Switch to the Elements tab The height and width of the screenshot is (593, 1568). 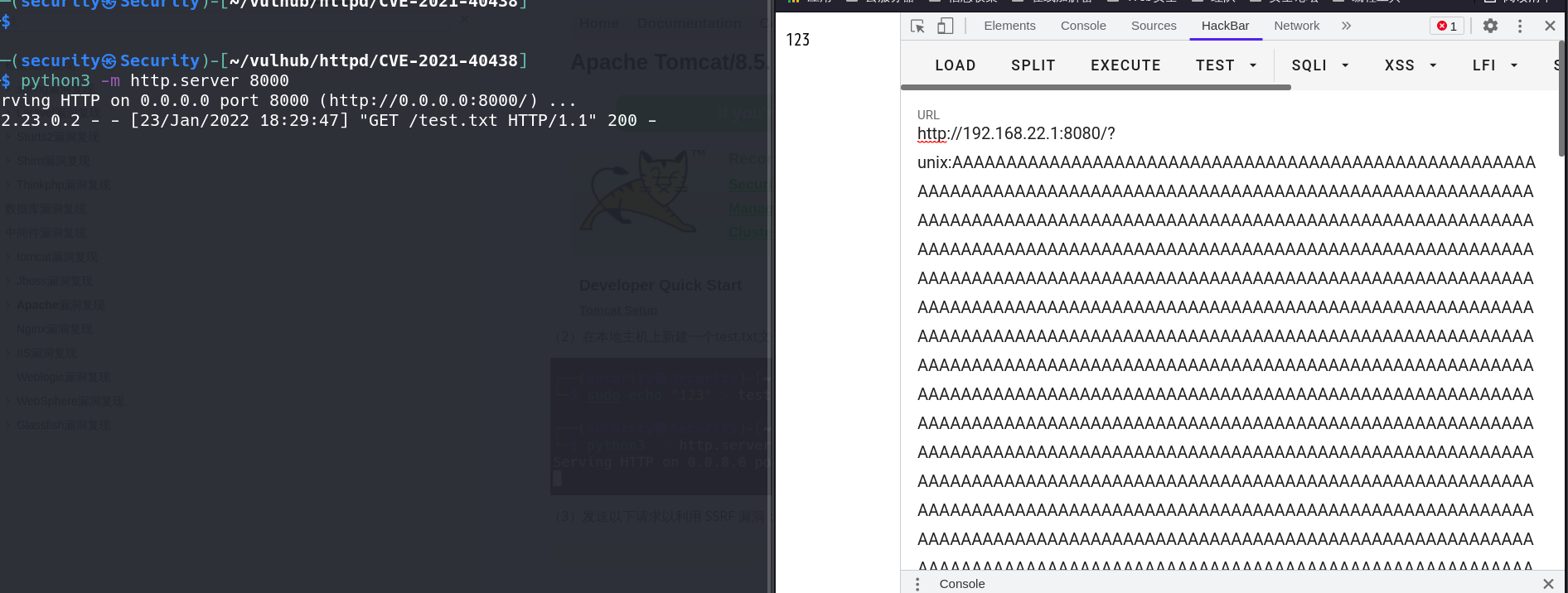coord(1009,26)
